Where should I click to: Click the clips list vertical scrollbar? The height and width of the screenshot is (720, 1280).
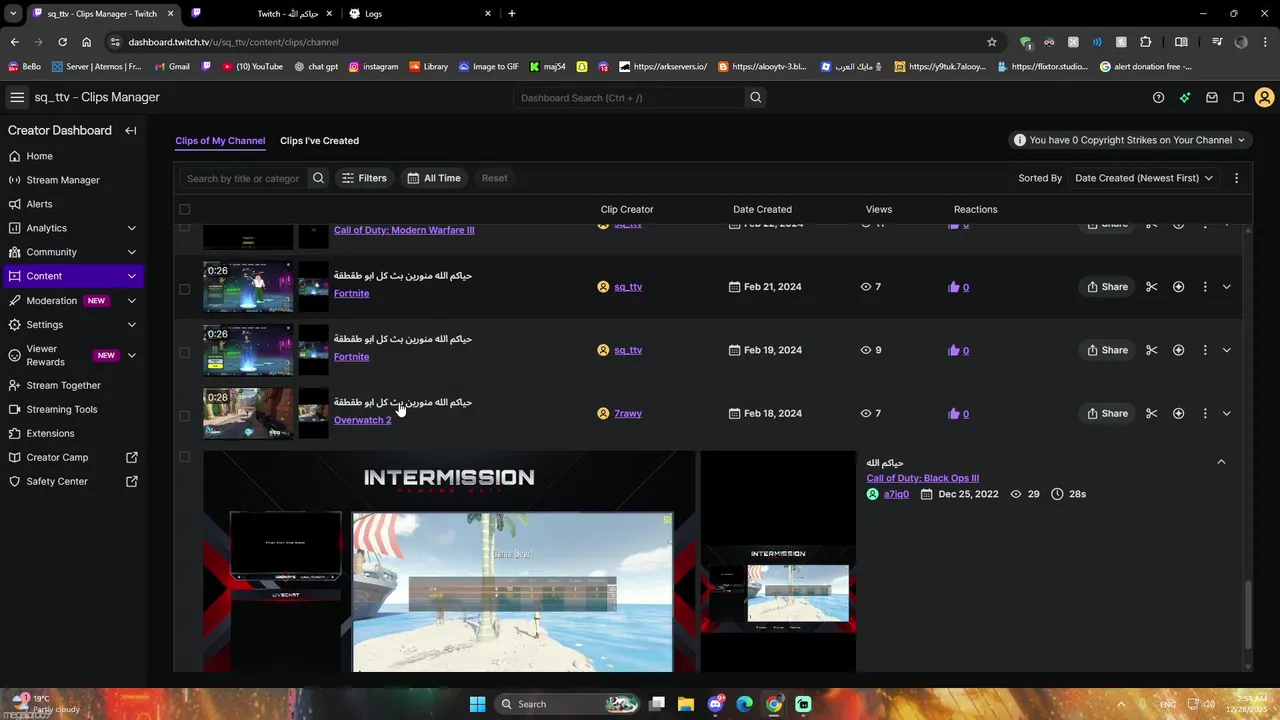1246,615
